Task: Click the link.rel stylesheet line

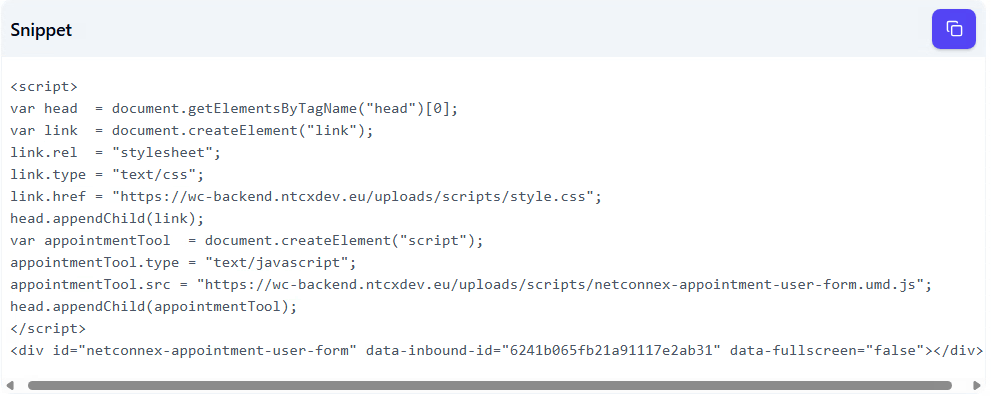Action: pyautogui.click(x=116, y=153)
